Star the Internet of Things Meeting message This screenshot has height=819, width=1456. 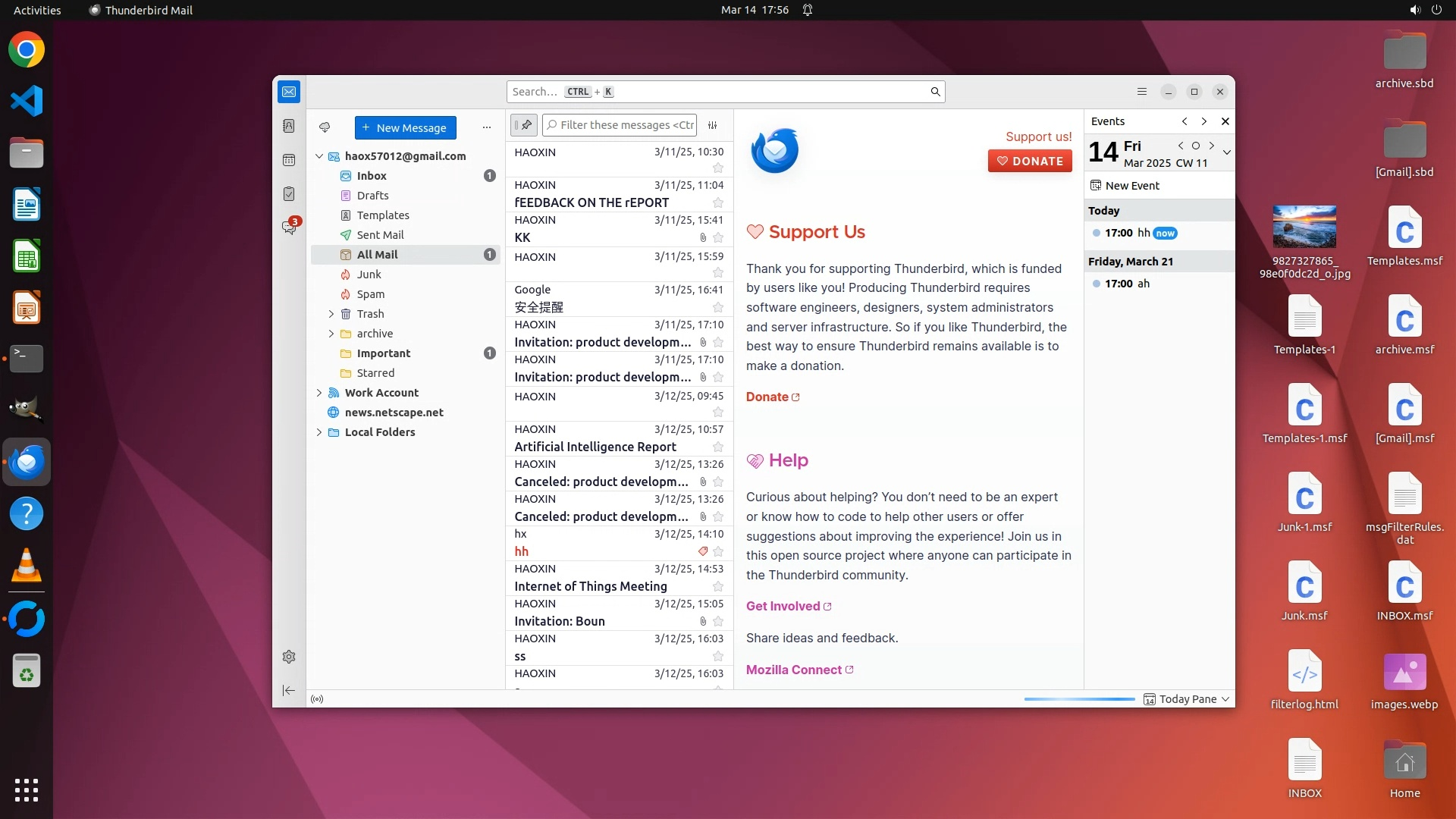click(x=718, y=587)
